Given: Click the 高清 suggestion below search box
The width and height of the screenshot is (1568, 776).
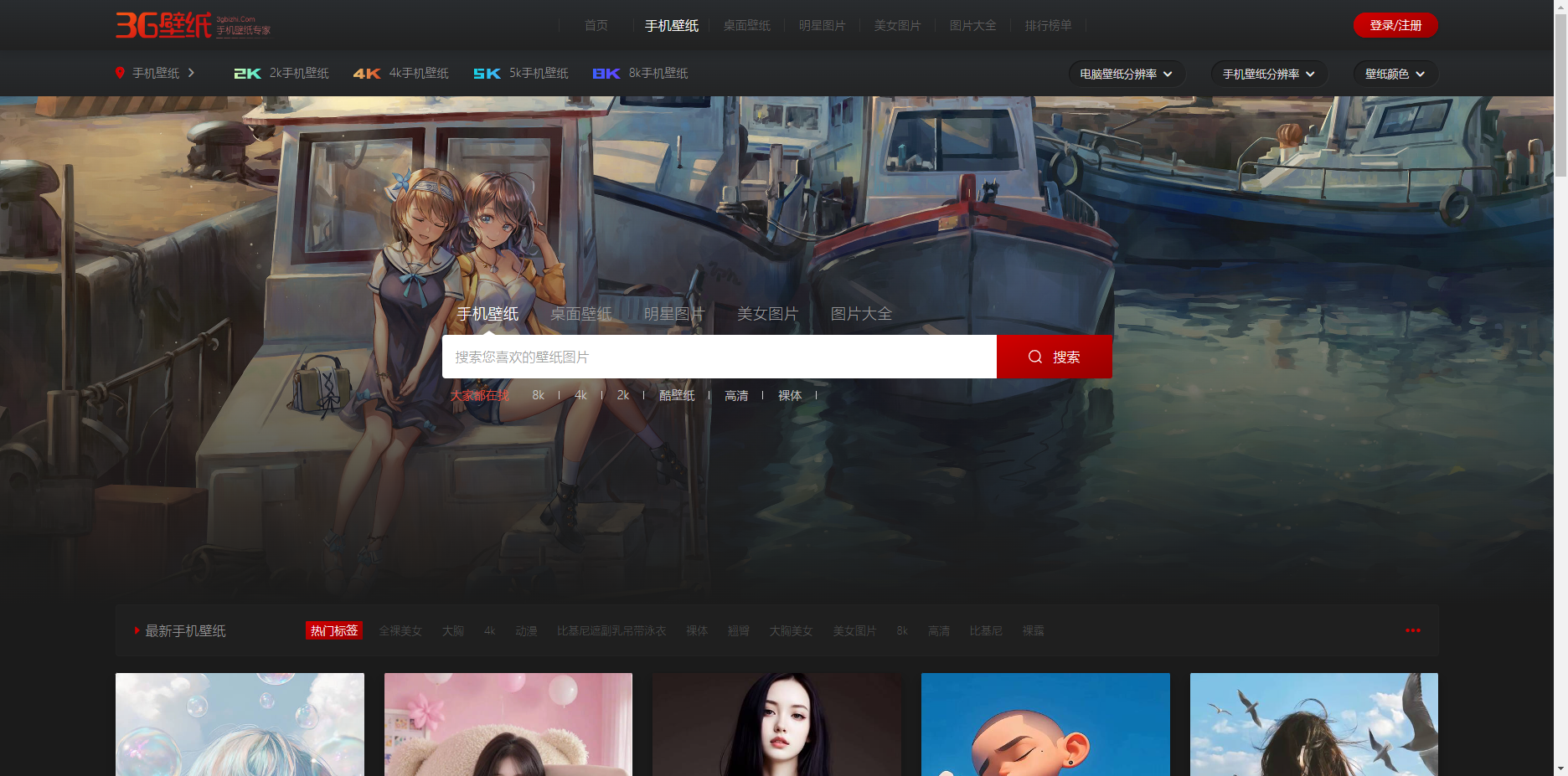Looking at the screenshot, I should tap(736, 395).
